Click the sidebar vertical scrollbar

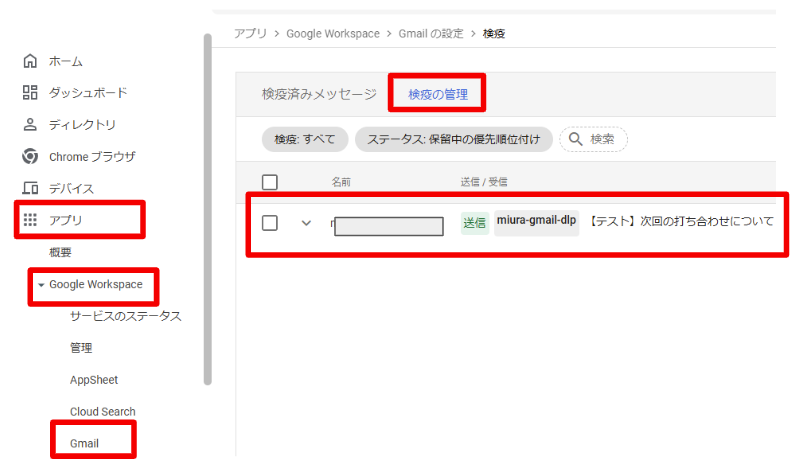click(208, 209)
